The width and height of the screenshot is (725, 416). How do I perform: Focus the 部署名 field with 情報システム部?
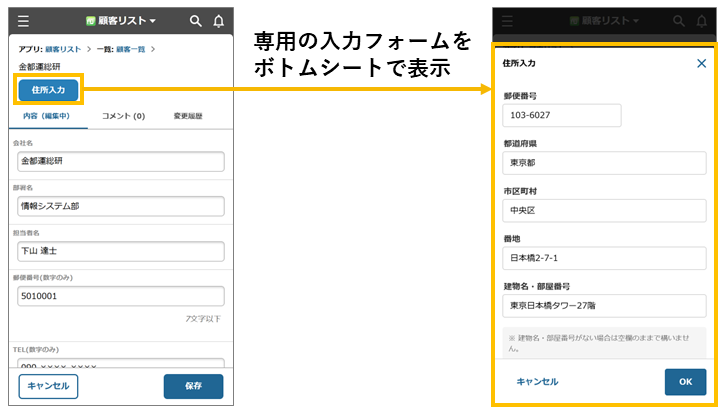pos(121,206)
